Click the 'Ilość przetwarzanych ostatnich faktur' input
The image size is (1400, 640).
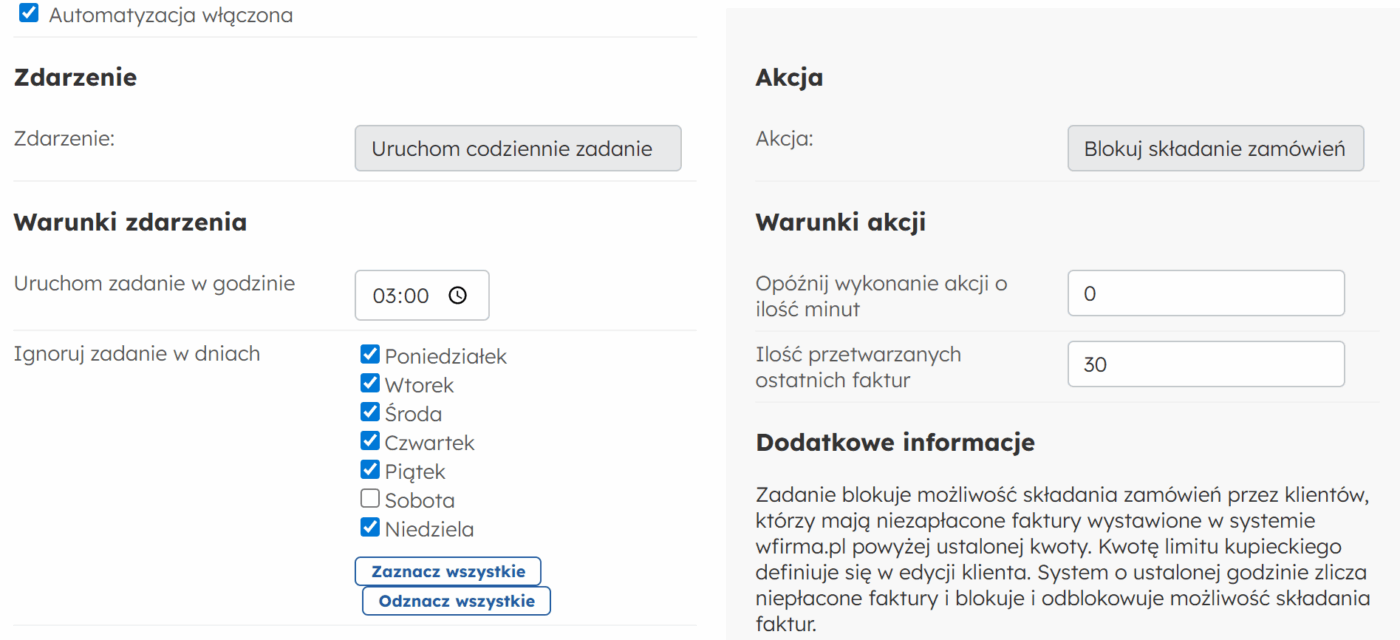(1205, 365)
